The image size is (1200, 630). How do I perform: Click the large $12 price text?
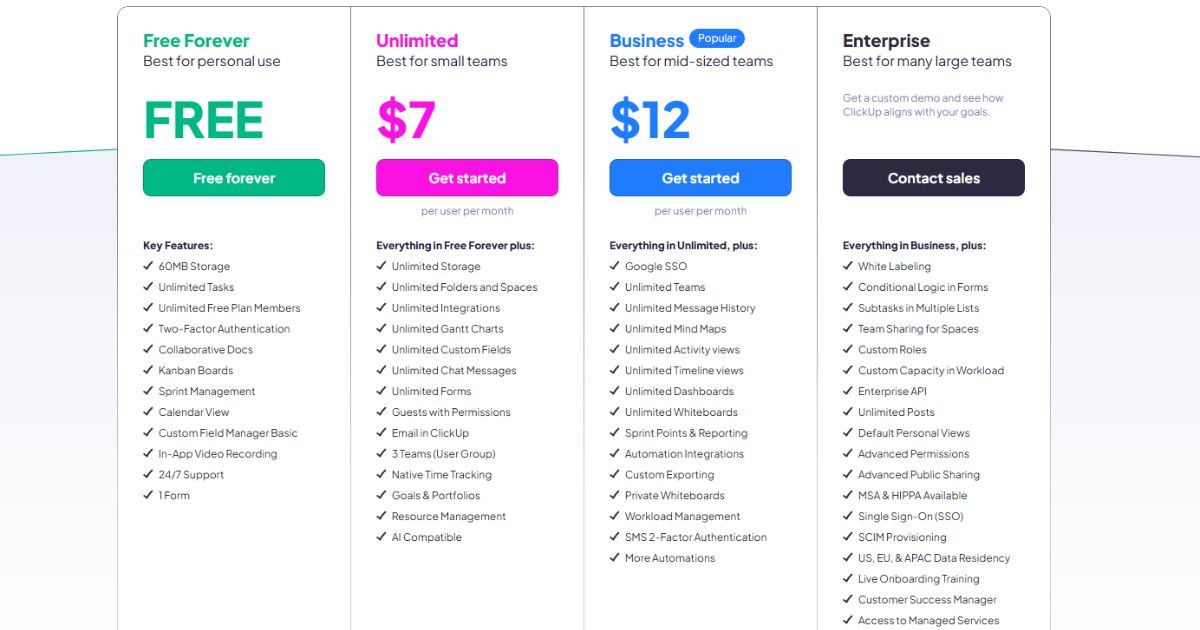pyautogui.click(x=650, y=121)
